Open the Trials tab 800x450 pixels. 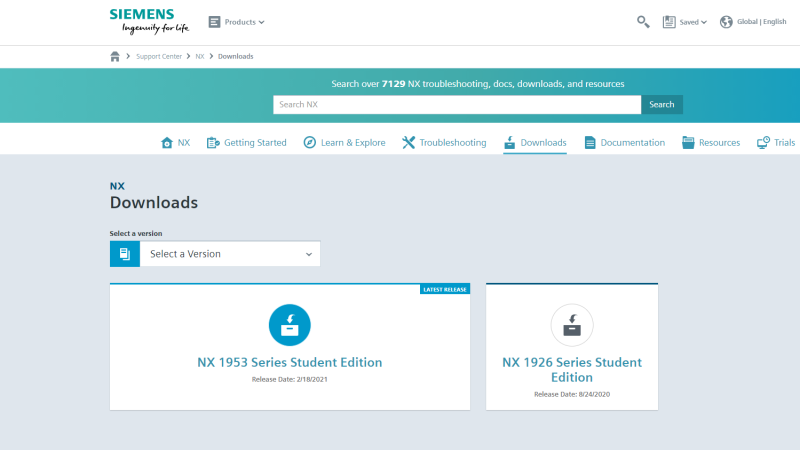[x=784, y=142]
